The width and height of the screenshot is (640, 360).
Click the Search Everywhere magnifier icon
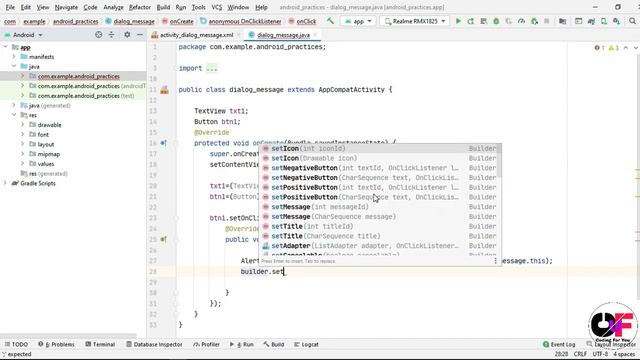[x=632, y=21]
